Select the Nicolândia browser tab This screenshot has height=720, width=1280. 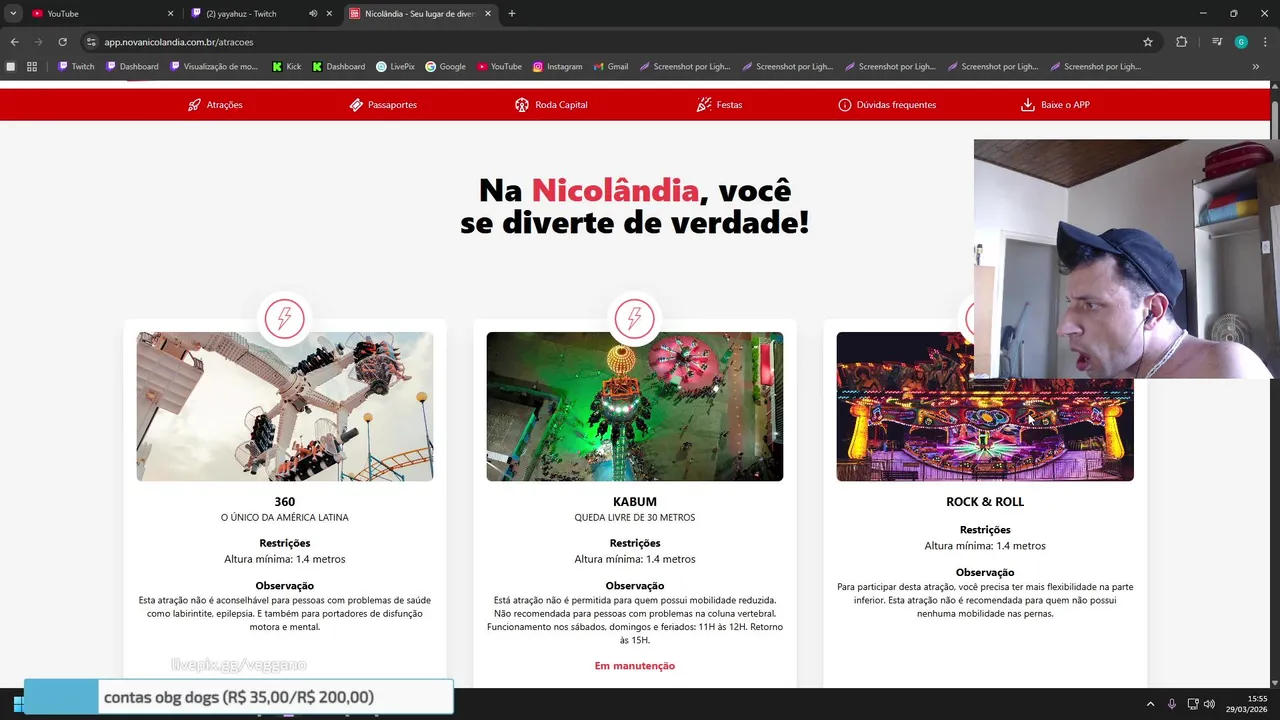click(x=420, y=14)
